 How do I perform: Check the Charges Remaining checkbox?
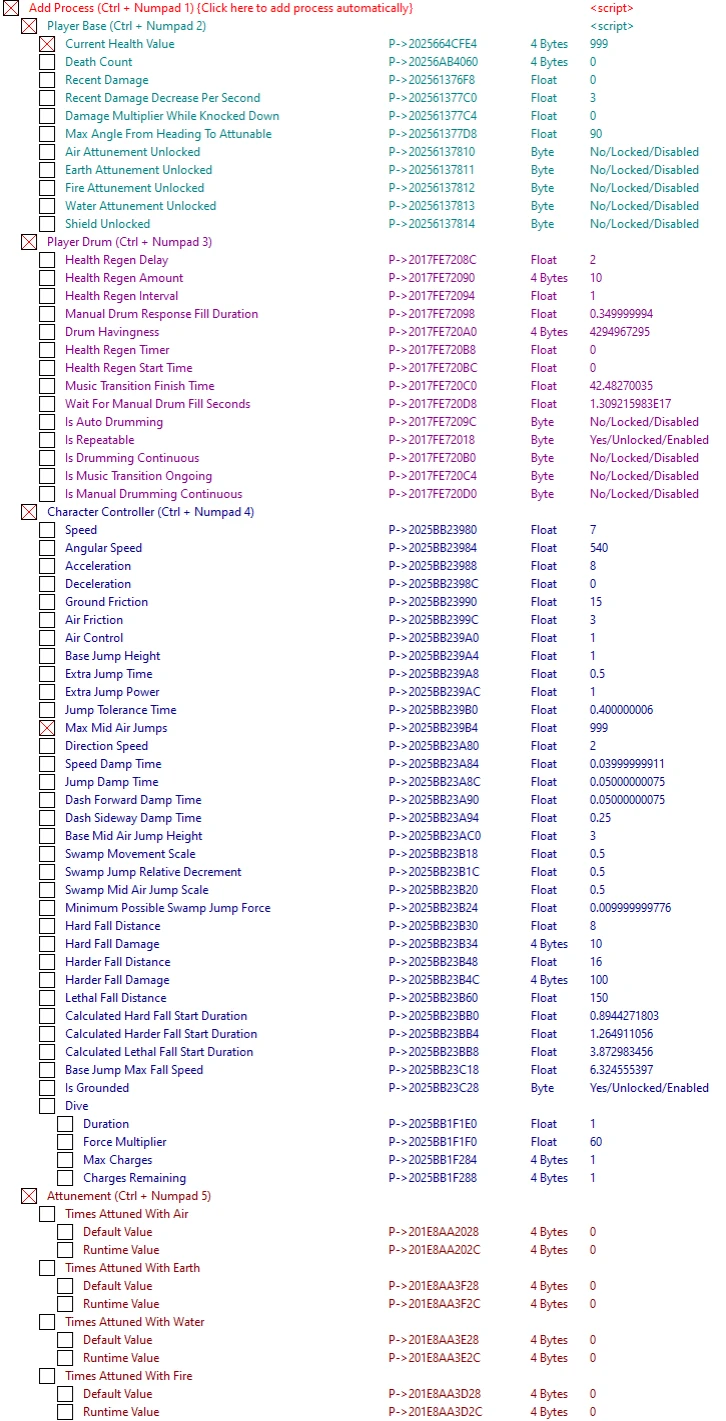65,1178
